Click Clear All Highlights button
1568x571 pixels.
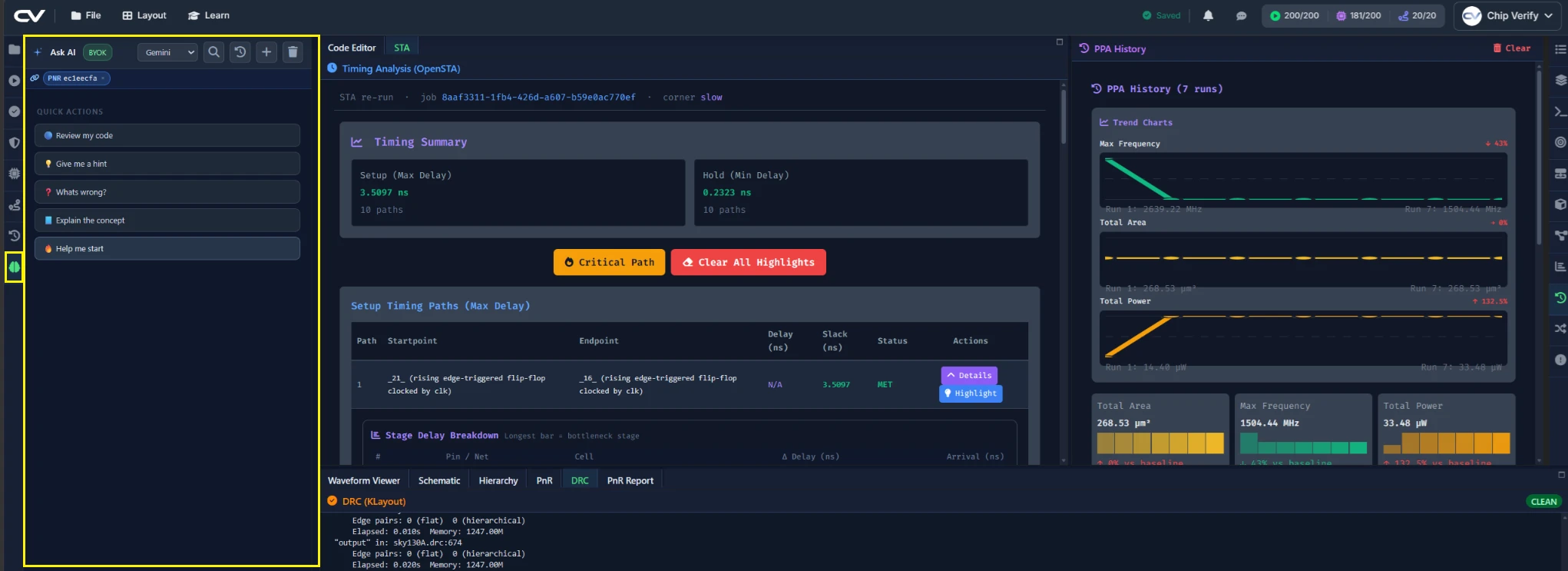[x=749, y=262]
